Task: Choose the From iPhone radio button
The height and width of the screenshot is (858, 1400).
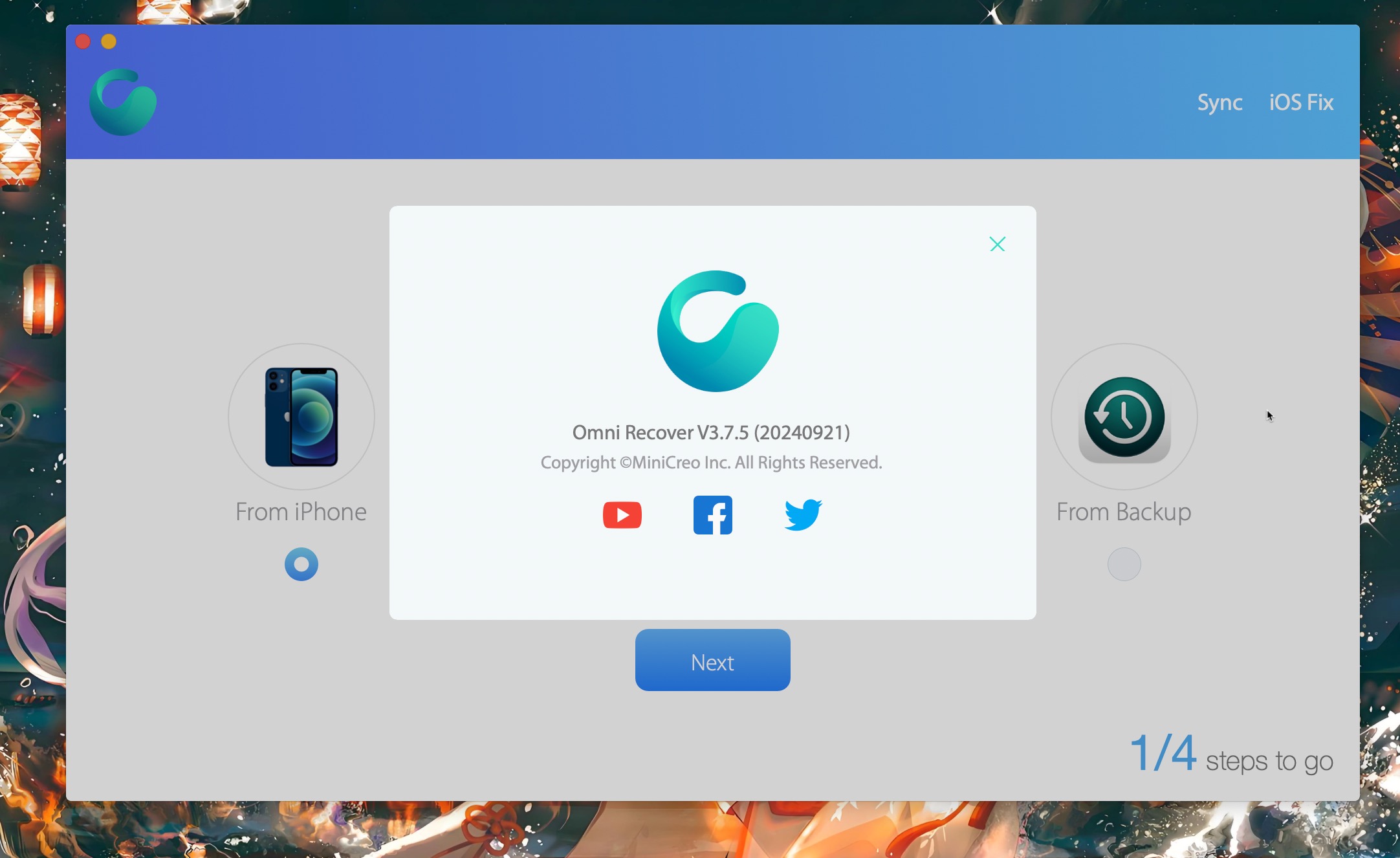Action: coord(301,564)
